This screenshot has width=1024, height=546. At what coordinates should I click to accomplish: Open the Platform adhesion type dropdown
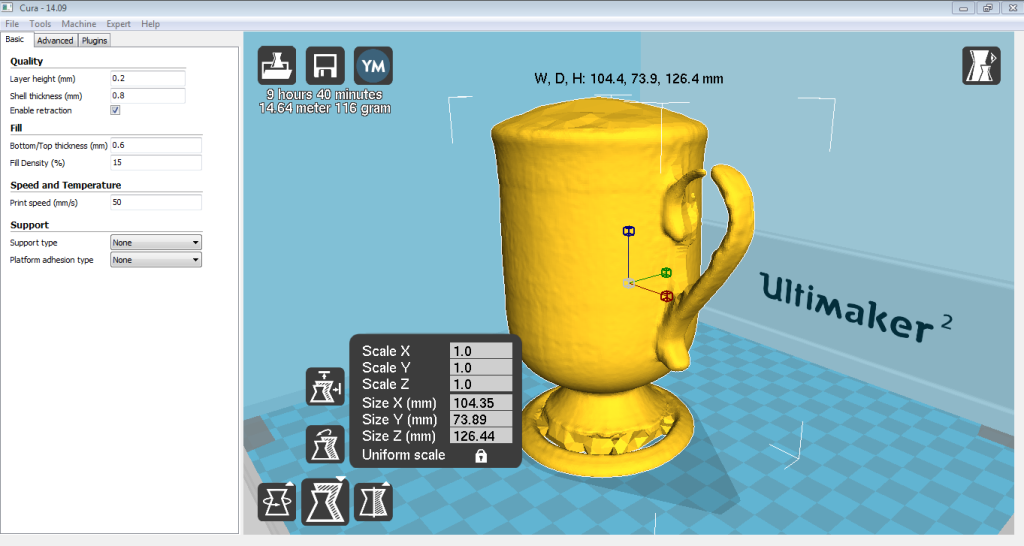(155, 260)
